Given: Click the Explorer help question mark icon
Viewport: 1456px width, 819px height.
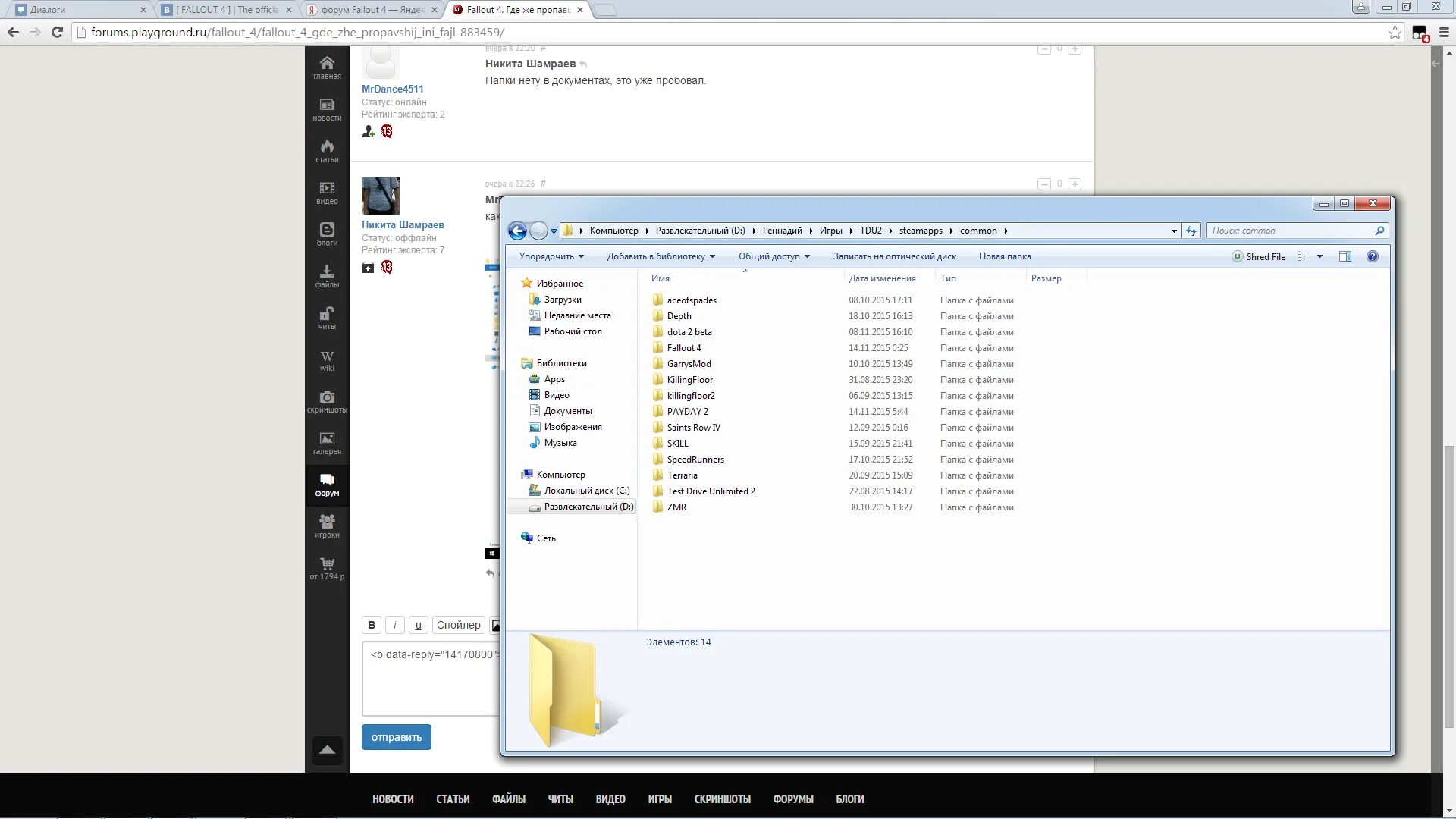Looking at the screenshot, I should coord(1372,256).
